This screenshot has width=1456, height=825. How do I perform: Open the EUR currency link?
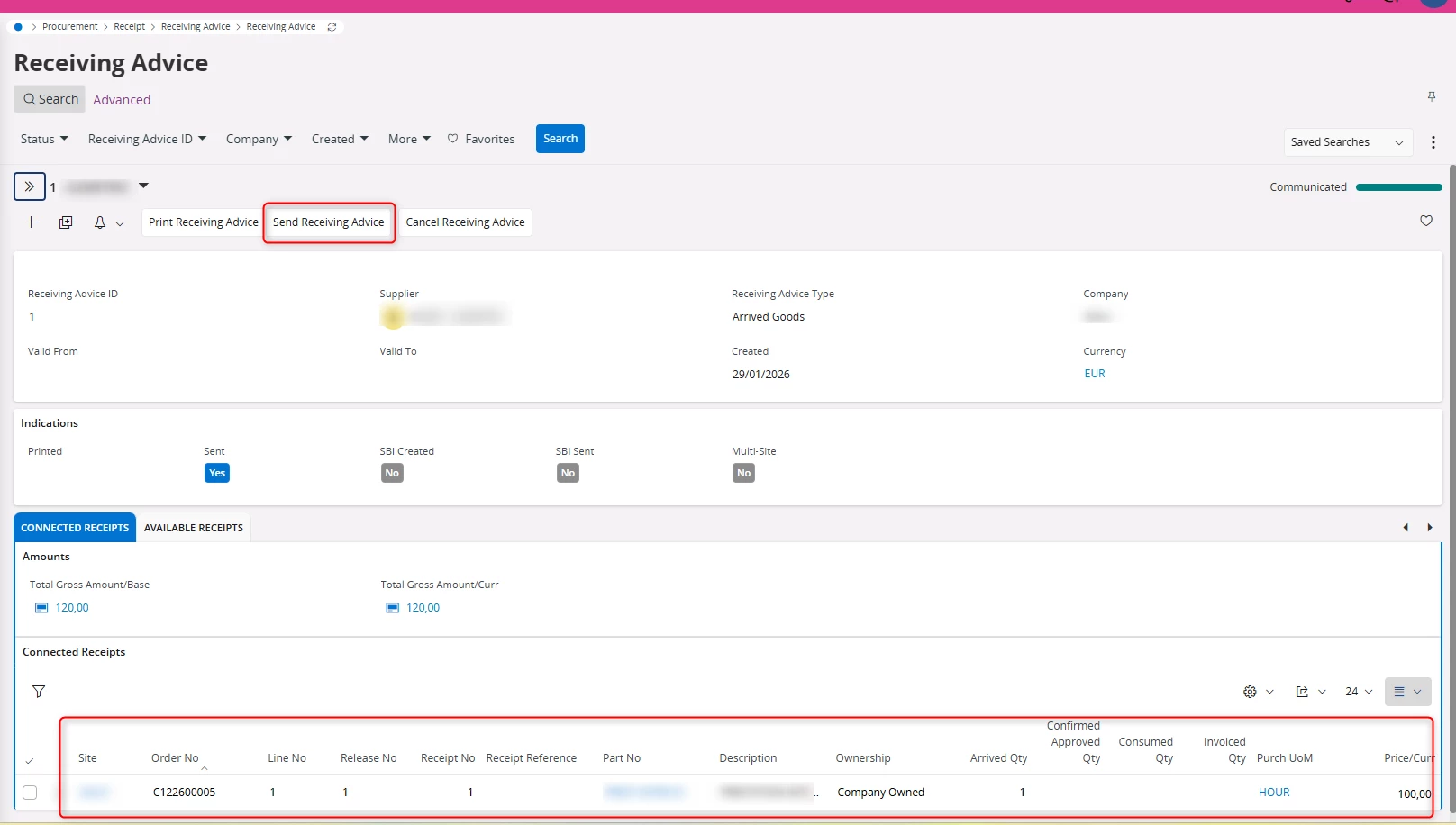(x=1095, y=374)
